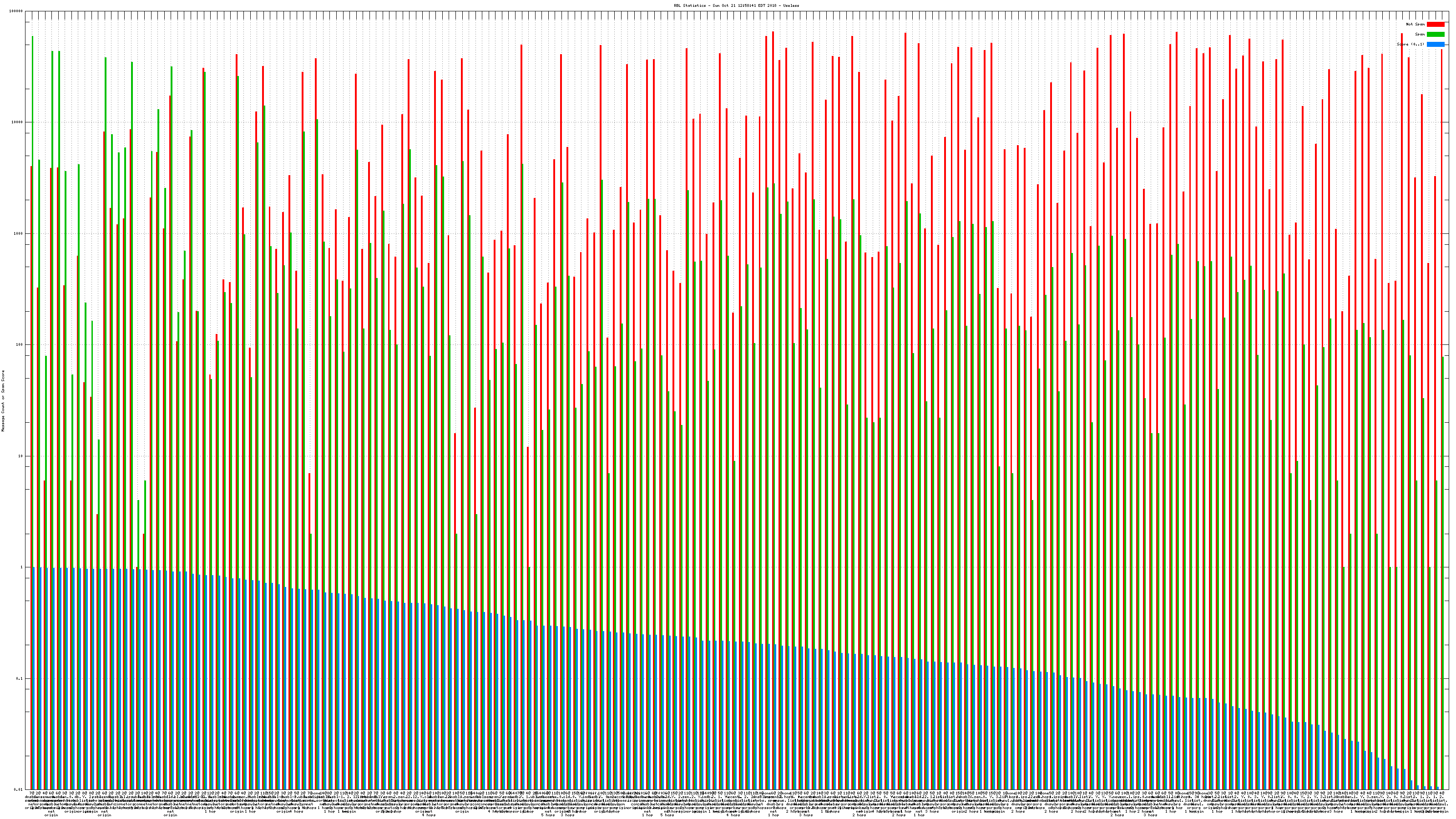Click the 'RBL Statistics' chart title

[690, 5]
